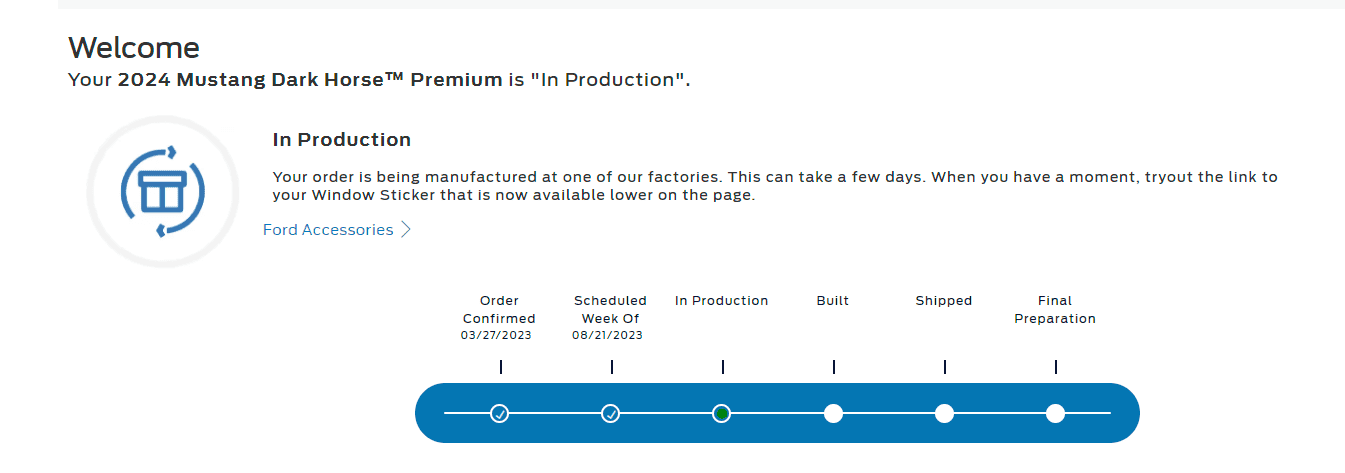This screenshot has height=473, width=1345.
Task: Click the Shipped stage label
Action: pyautogui.click(x=944, y=301)
